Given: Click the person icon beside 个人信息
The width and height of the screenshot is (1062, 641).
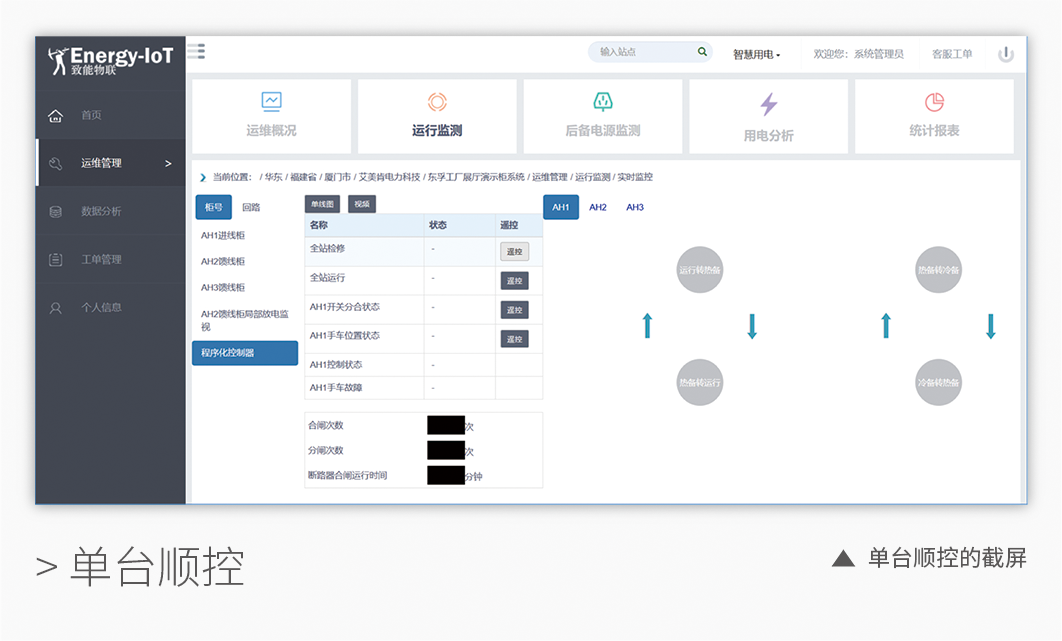Looking at the screenshot, I should point(56,308).
